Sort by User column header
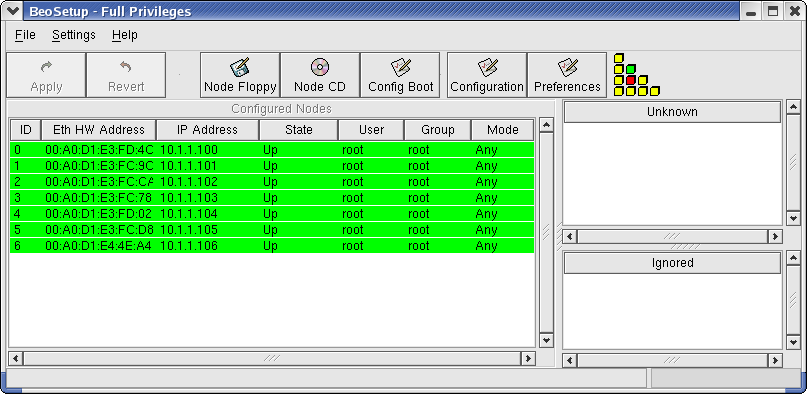Image resolution: width=807 pixels, height=394 pixels. [x=372, y=130]
